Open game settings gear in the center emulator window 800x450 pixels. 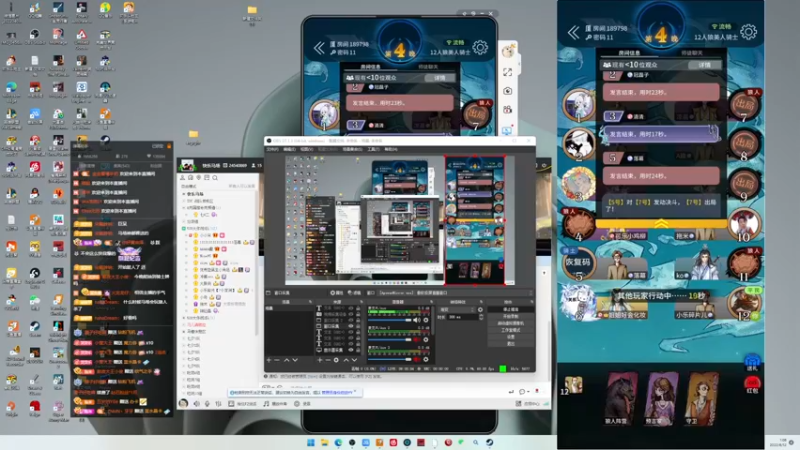[x=480, y=47]
